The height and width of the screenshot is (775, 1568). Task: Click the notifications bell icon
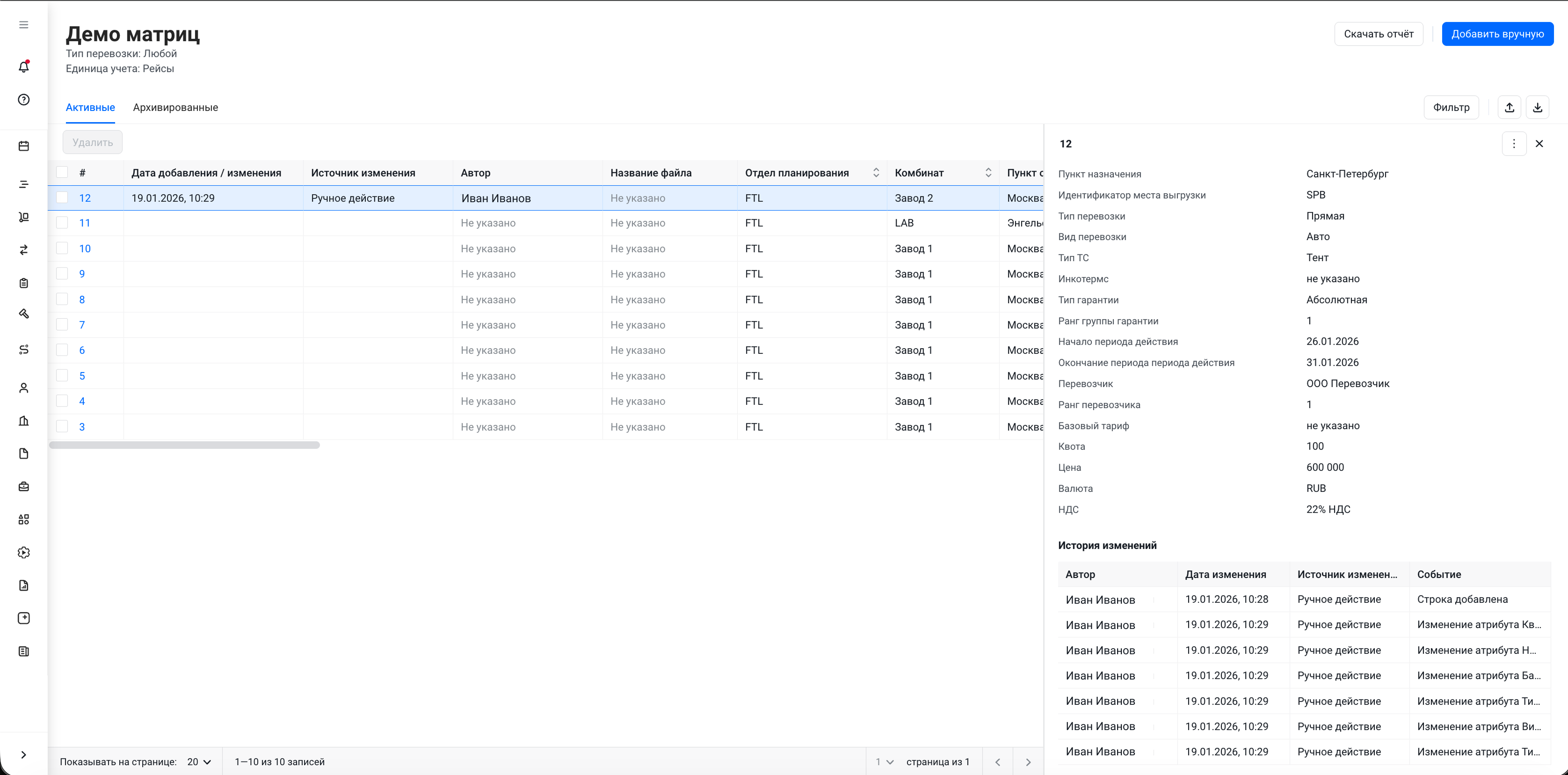coord(24,67)
